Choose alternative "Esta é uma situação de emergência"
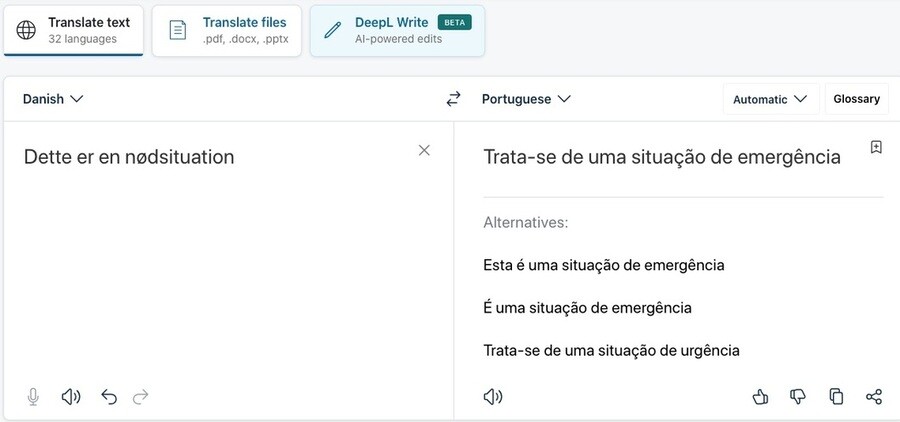 click(604, 265)
